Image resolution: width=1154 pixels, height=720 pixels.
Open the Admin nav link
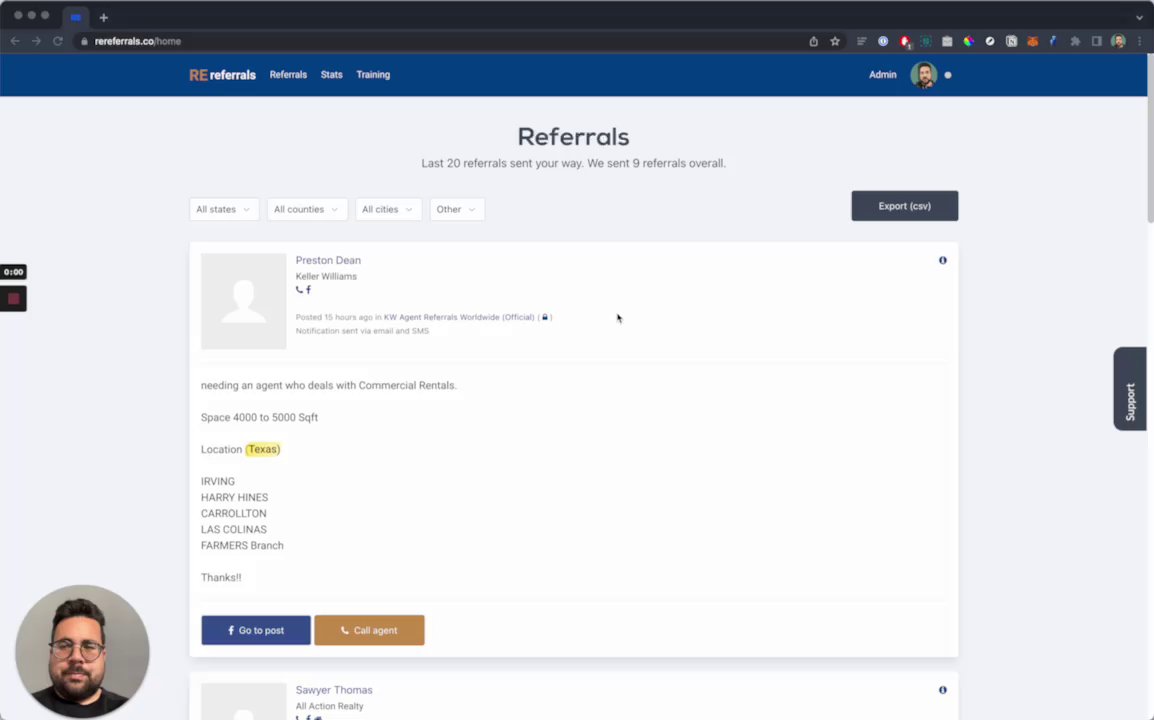coord(882,74)
